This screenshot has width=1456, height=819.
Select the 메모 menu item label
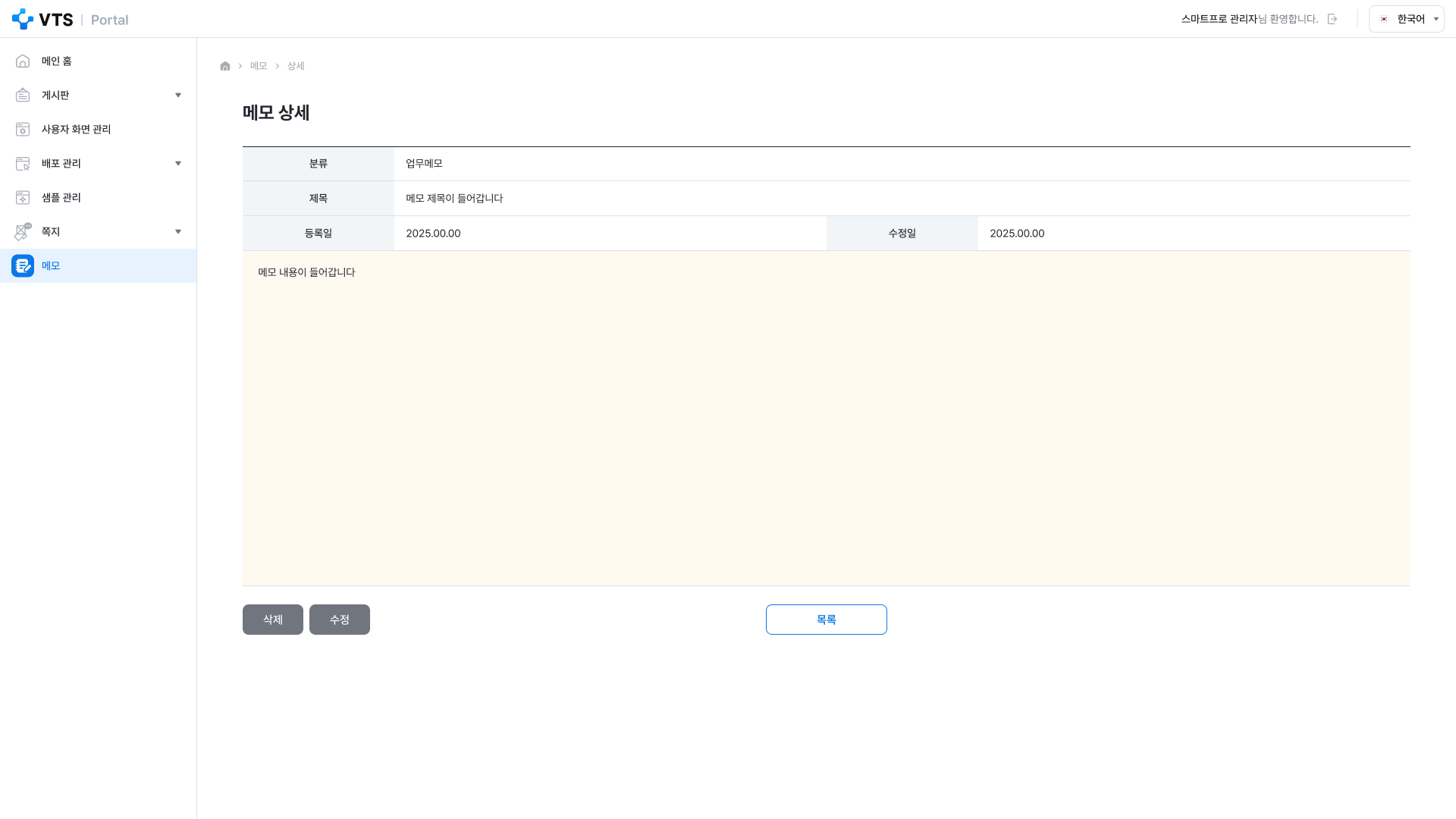(51, 265)
